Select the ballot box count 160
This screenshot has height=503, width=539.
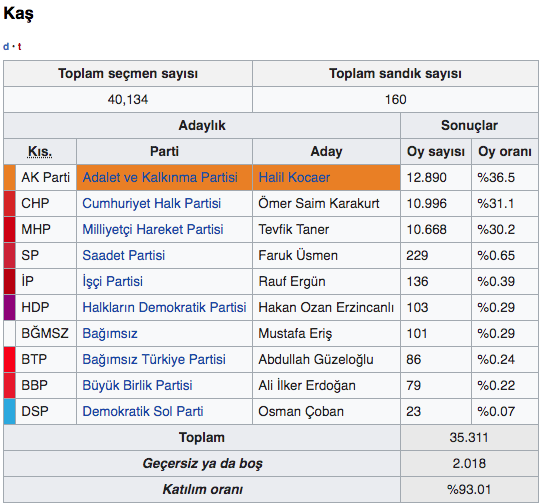[x=395, y=100]
